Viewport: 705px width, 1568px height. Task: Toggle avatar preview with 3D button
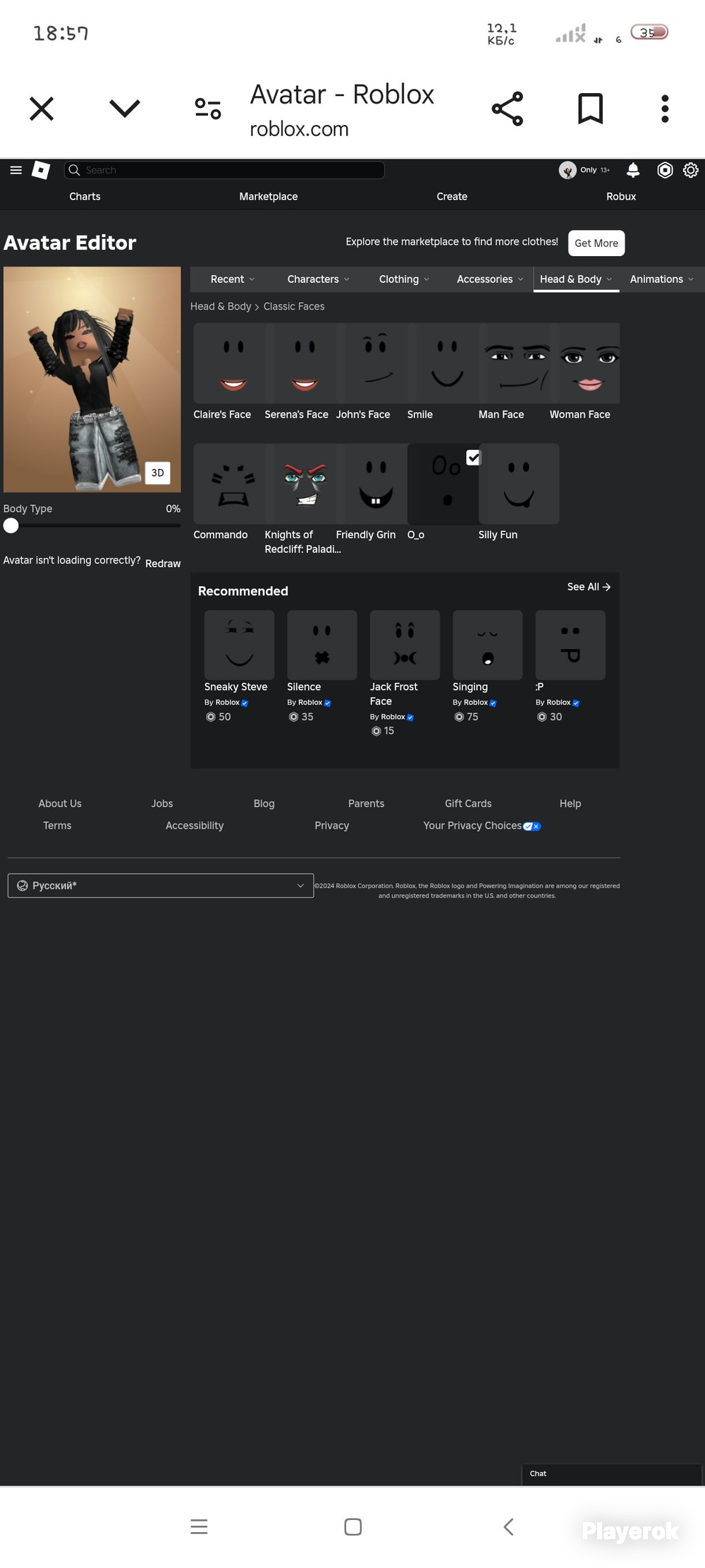click(x=157, y=473)
